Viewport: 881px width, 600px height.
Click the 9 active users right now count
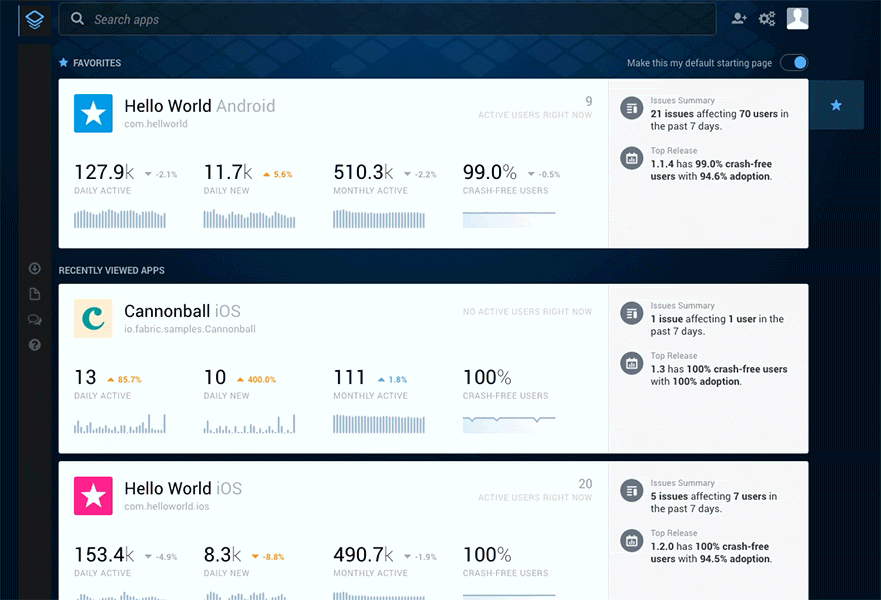(x=589, y=101)
